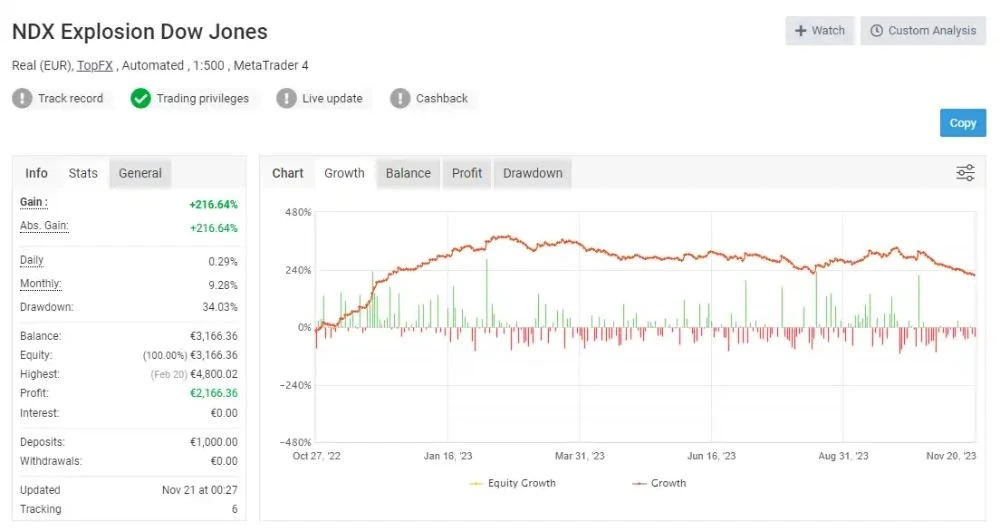View the Drawdown chart tab
Viewport: 999px width, 530px height.
(533, 173)
